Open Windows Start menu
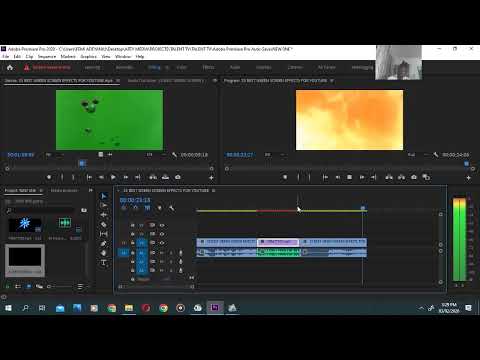The width and height of the screenshot is (480, 360). (8, 308)
